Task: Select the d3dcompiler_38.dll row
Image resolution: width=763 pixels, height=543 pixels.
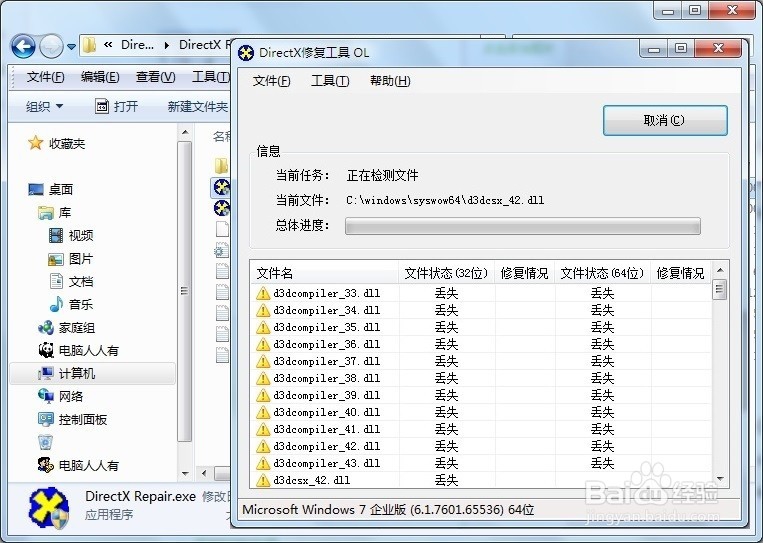Action: point(481,378)
